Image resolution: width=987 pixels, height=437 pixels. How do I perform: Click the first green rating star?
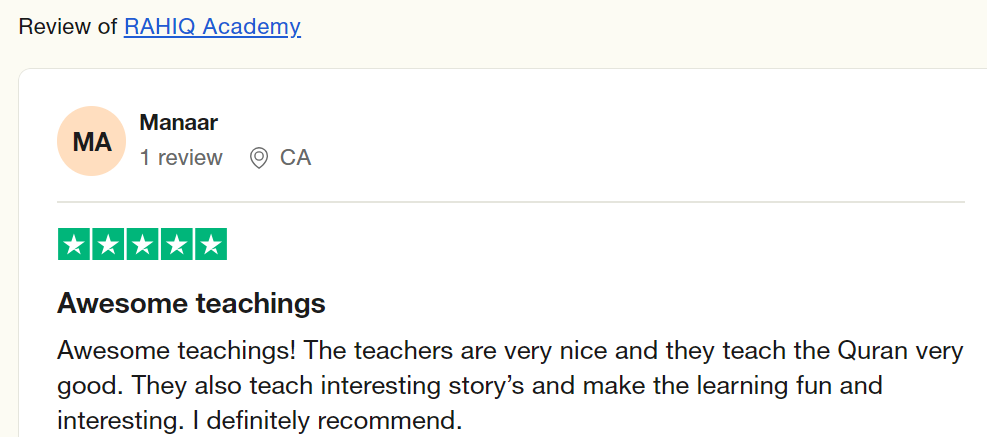74,244
